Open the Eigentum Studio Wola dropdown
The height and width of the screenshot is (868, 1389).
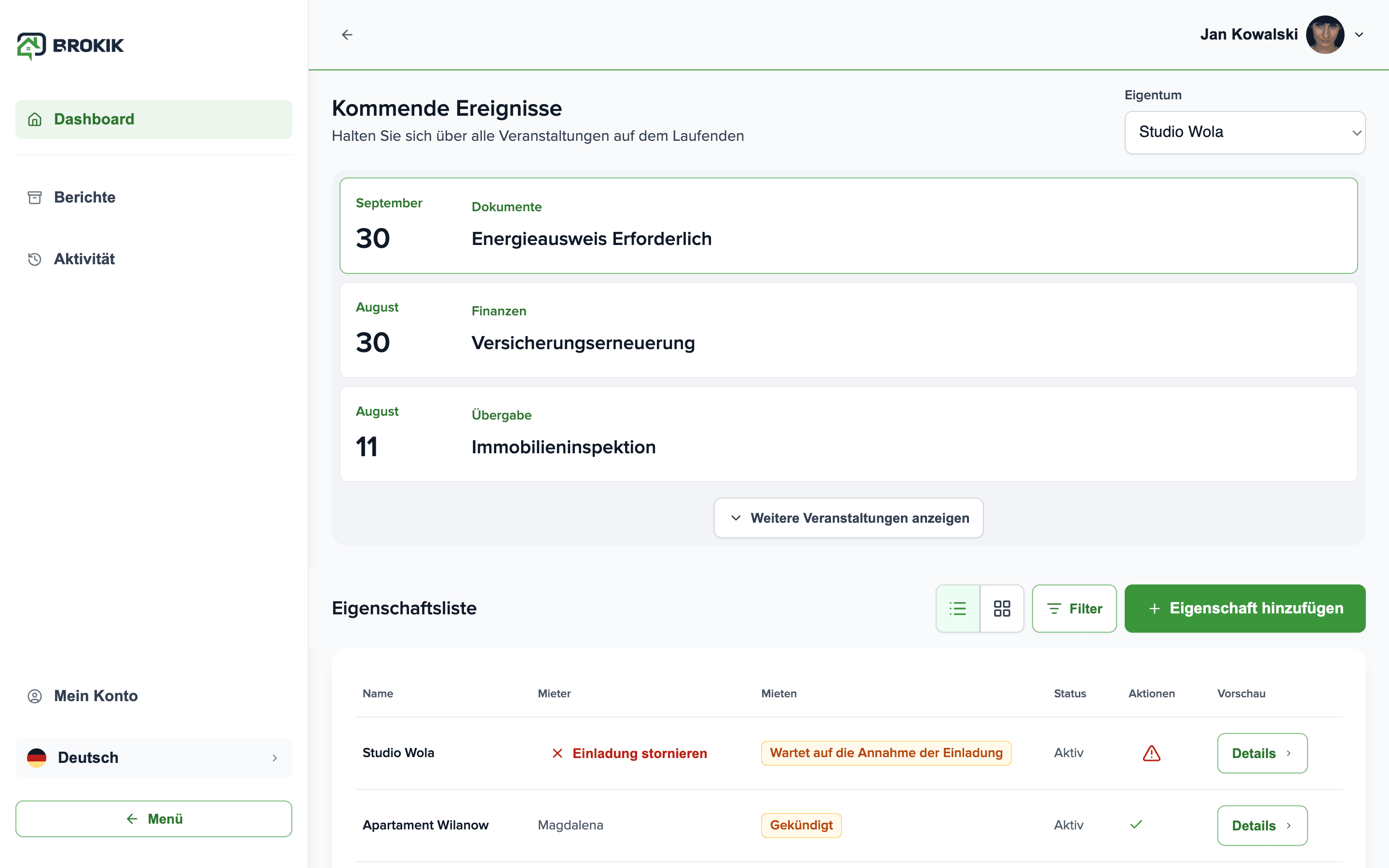[x=1244, y=132]
